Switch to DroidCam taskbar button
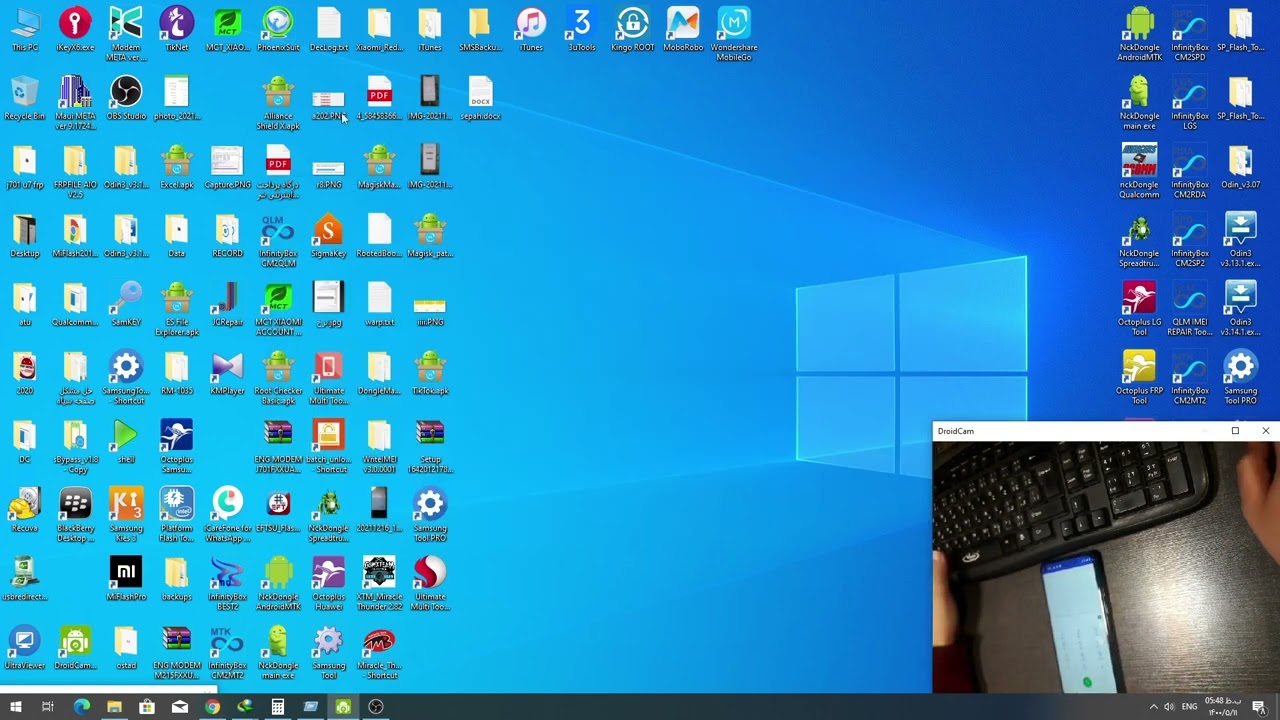 [343, 707]
